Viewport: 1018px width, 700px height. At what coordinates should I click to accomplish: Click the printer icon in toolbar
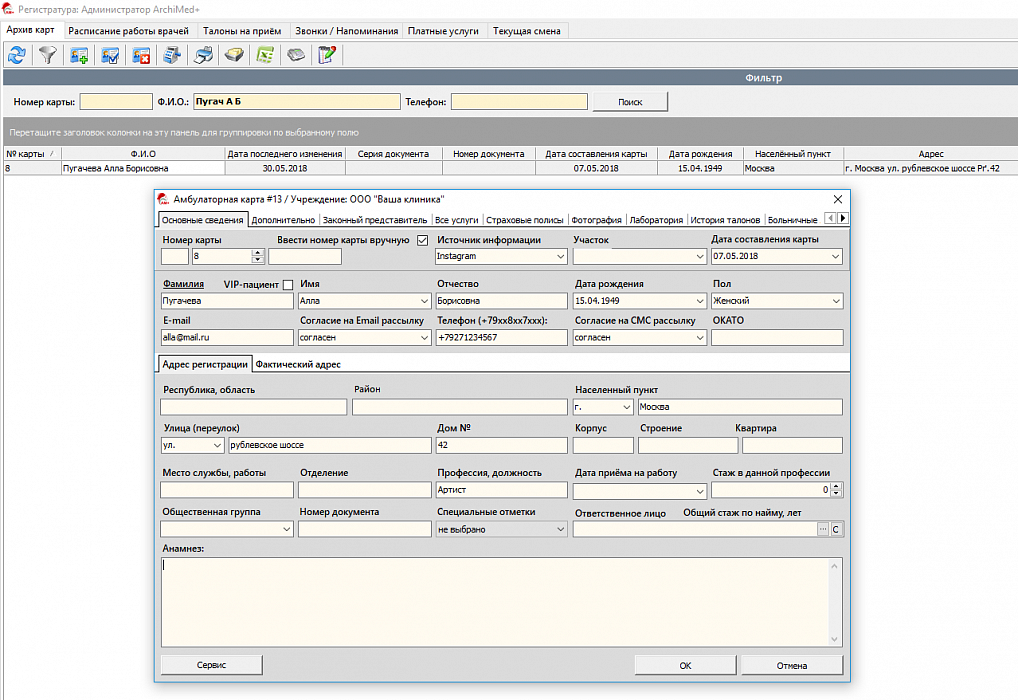tap(203, 56)
